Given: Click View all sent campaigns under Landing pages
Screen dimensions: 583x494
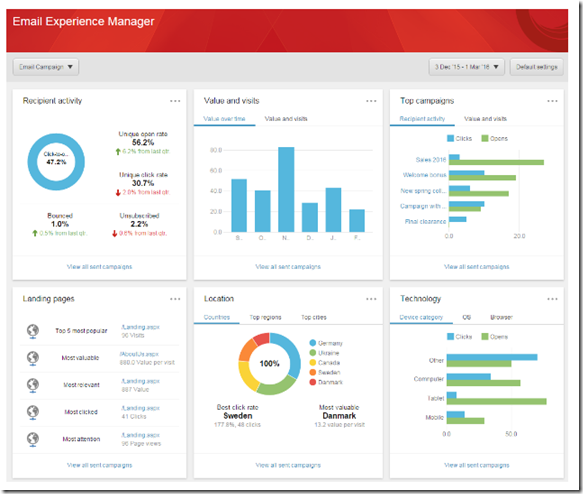Looking at the screenshot, I should [99, 465].
